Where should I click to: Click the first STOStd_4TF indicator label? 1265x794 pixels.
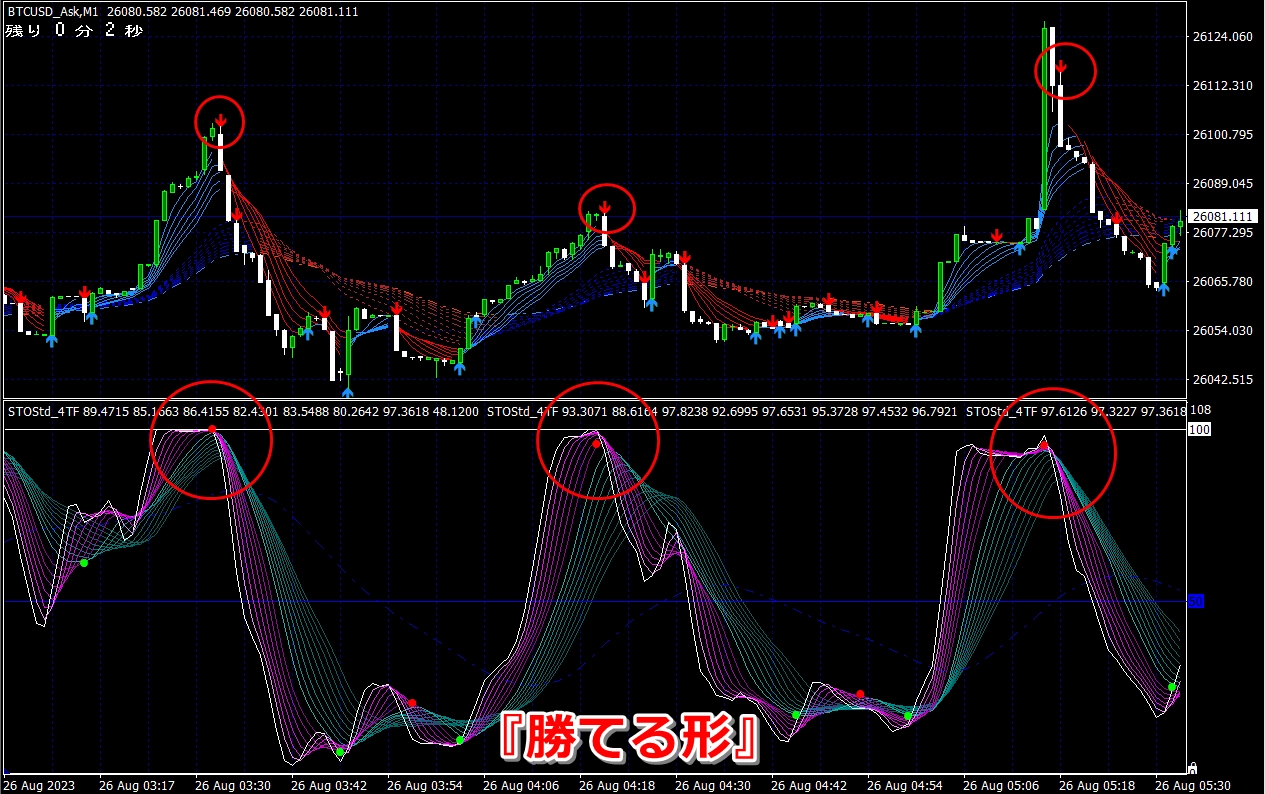(x=44, y=411)
